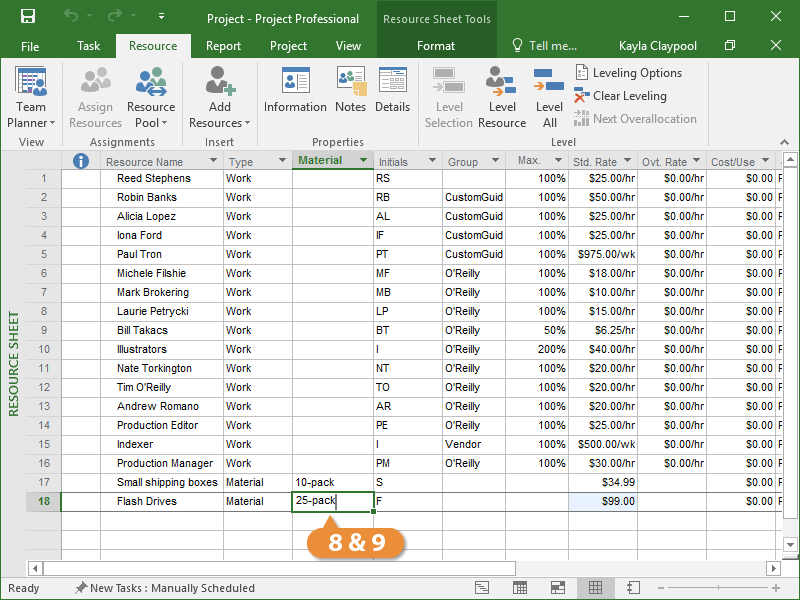Viewport: 800px width, 600px height.
Task: Open resource Information dialog
Action: (295, 90)
